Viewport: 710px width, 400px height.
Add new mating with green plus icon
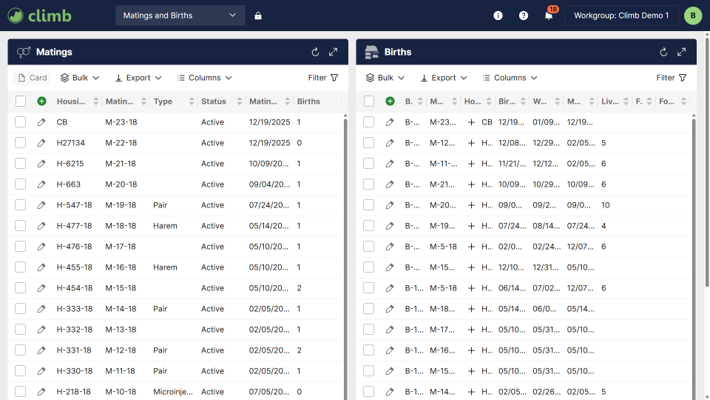tap(41, 101)
